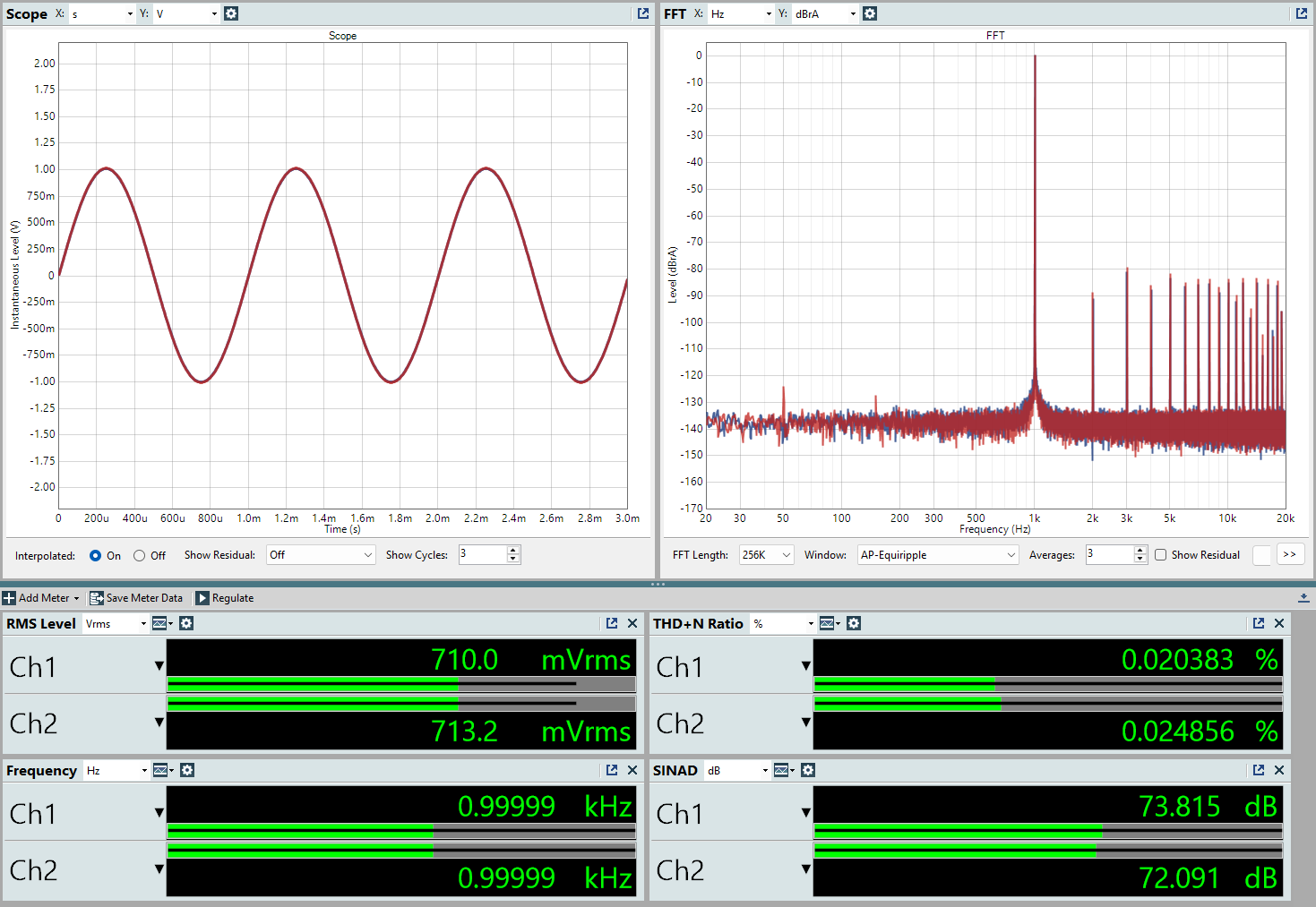Click Save Meter Data
The image size is (1316, 907).
(x=136, y=598)
